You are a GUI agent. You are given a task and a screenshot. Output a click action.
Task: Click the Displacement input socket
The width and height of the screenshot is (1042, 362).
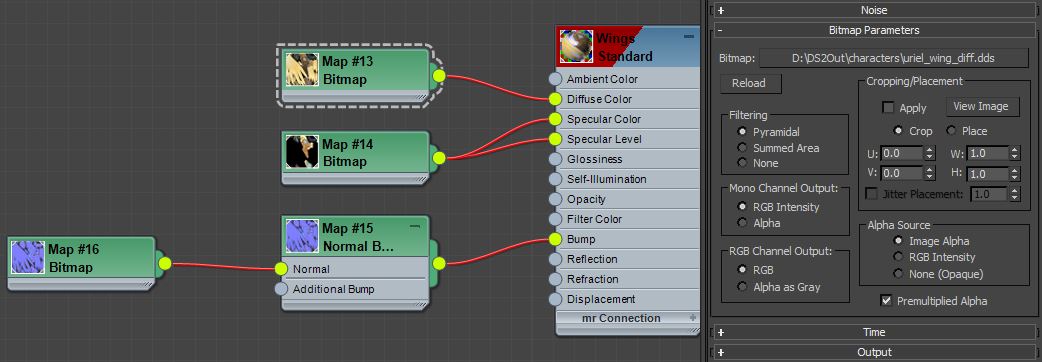click(x=556, y=300)
